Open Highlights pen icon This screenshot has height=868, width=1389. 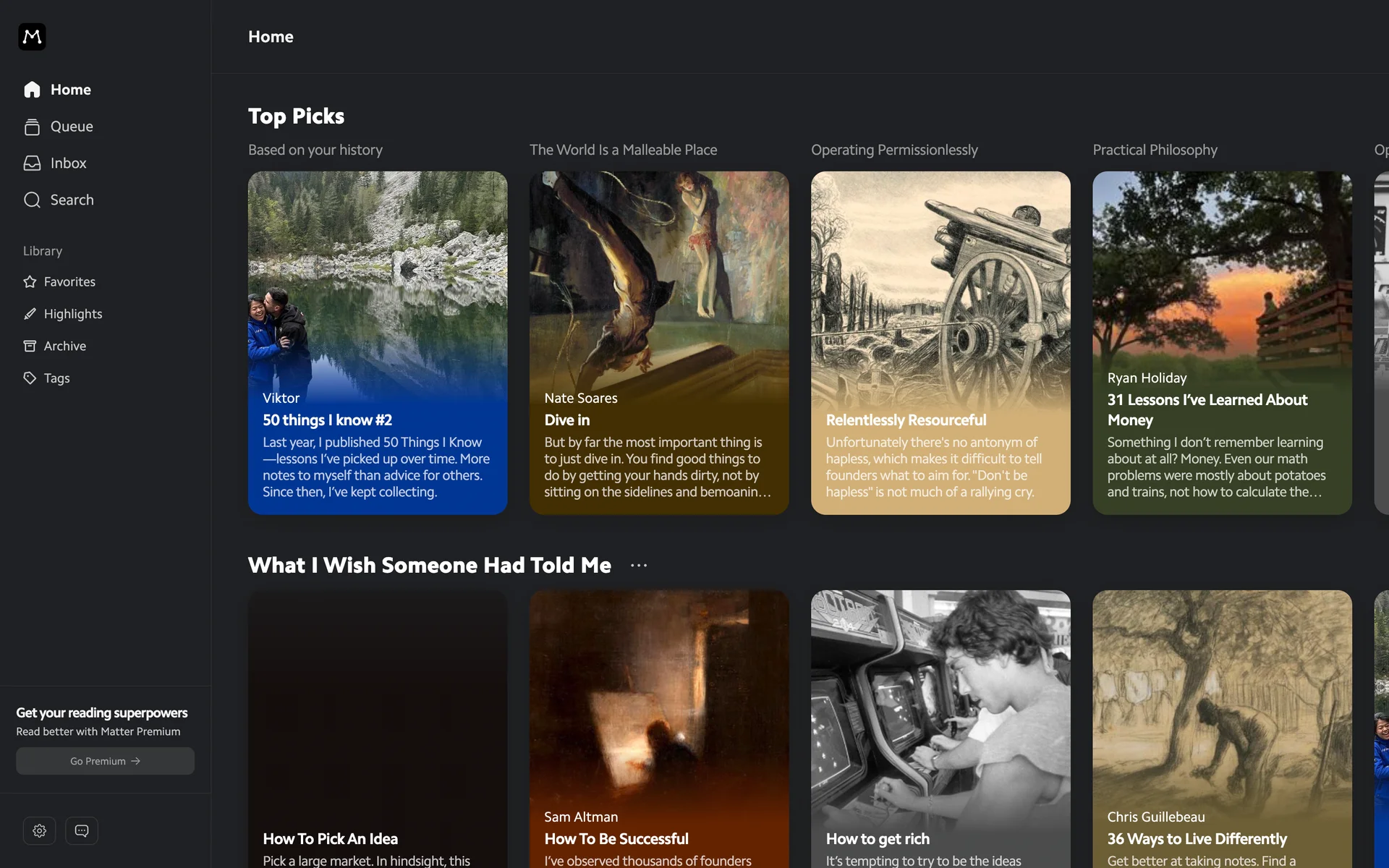pos(30,314)
